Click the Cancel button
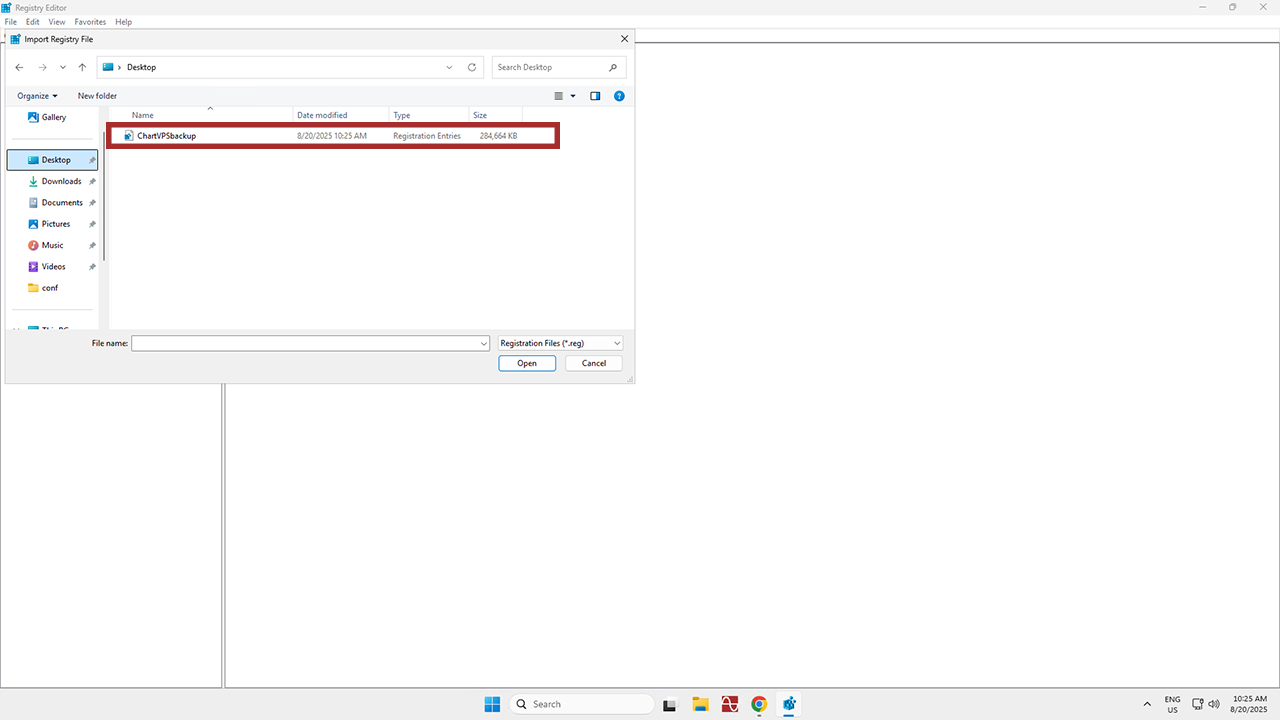1280x720 pixels. click(x=594, y=363)
